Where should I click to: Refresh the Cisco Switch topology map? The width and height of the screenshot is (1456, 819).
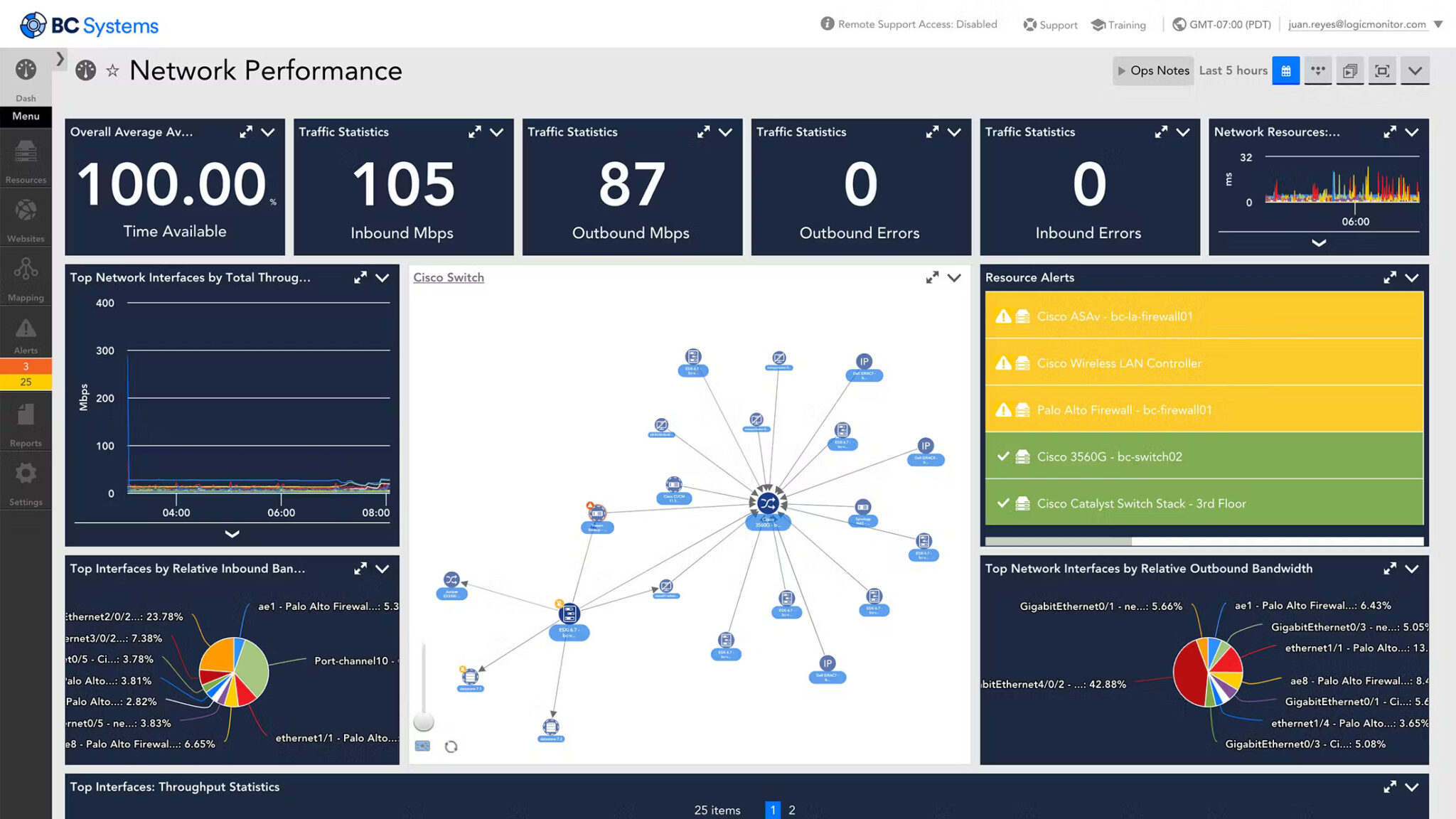pos(451,746)
